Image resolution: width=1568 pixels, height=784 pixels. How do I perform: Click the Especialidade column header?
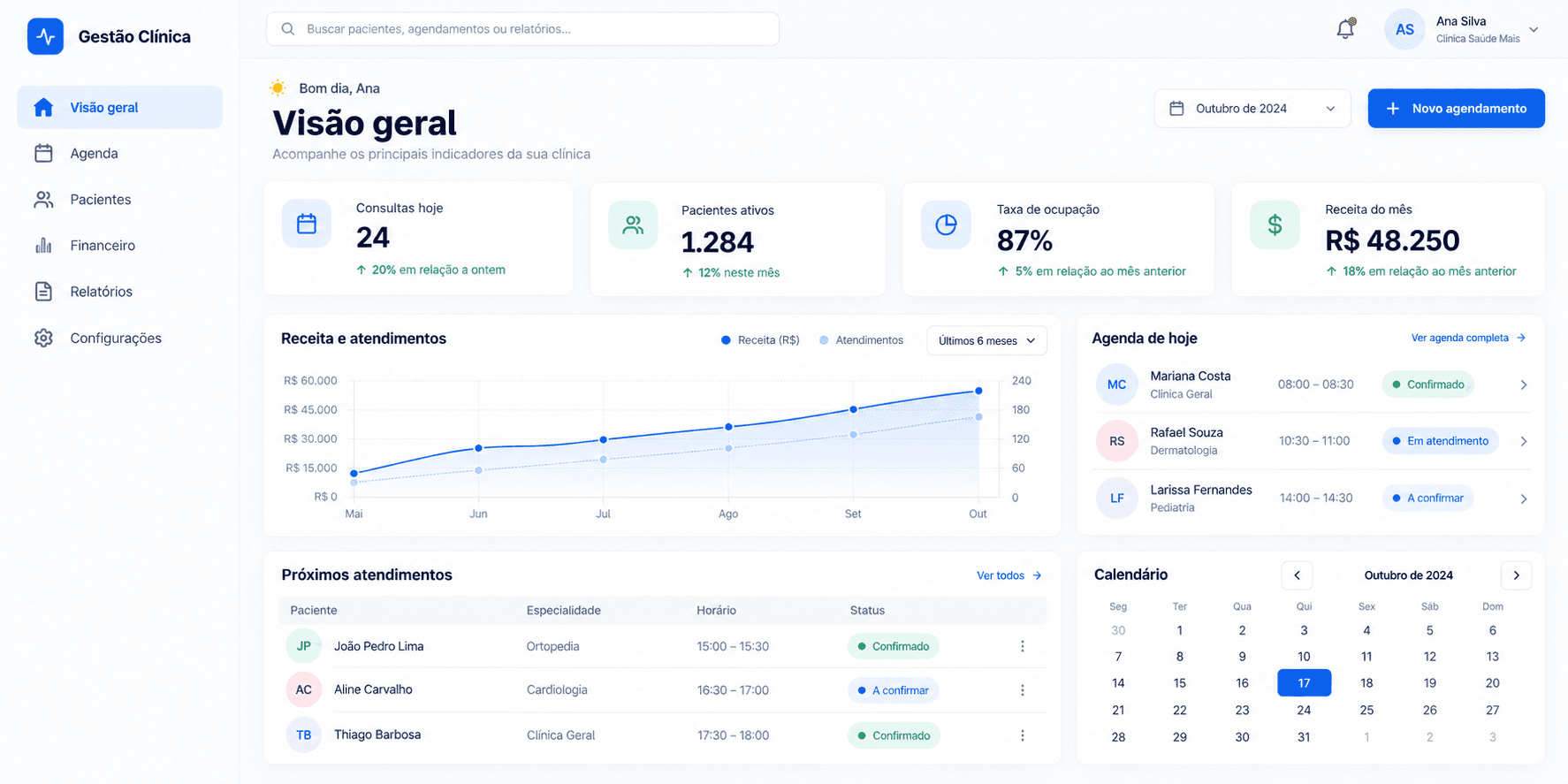tap(563, 611)
